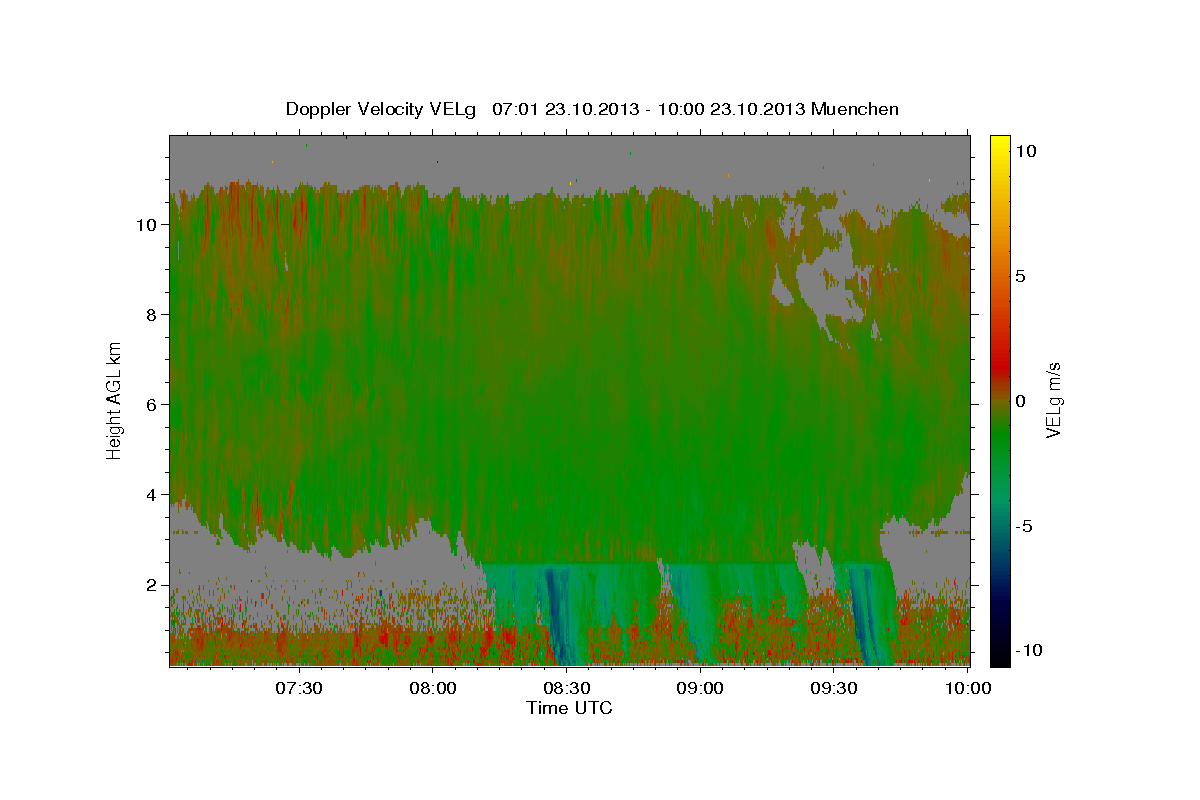Click the '08:30' time axis label
The width and height of the screenshot is (1200, 800).
(566, 688)
